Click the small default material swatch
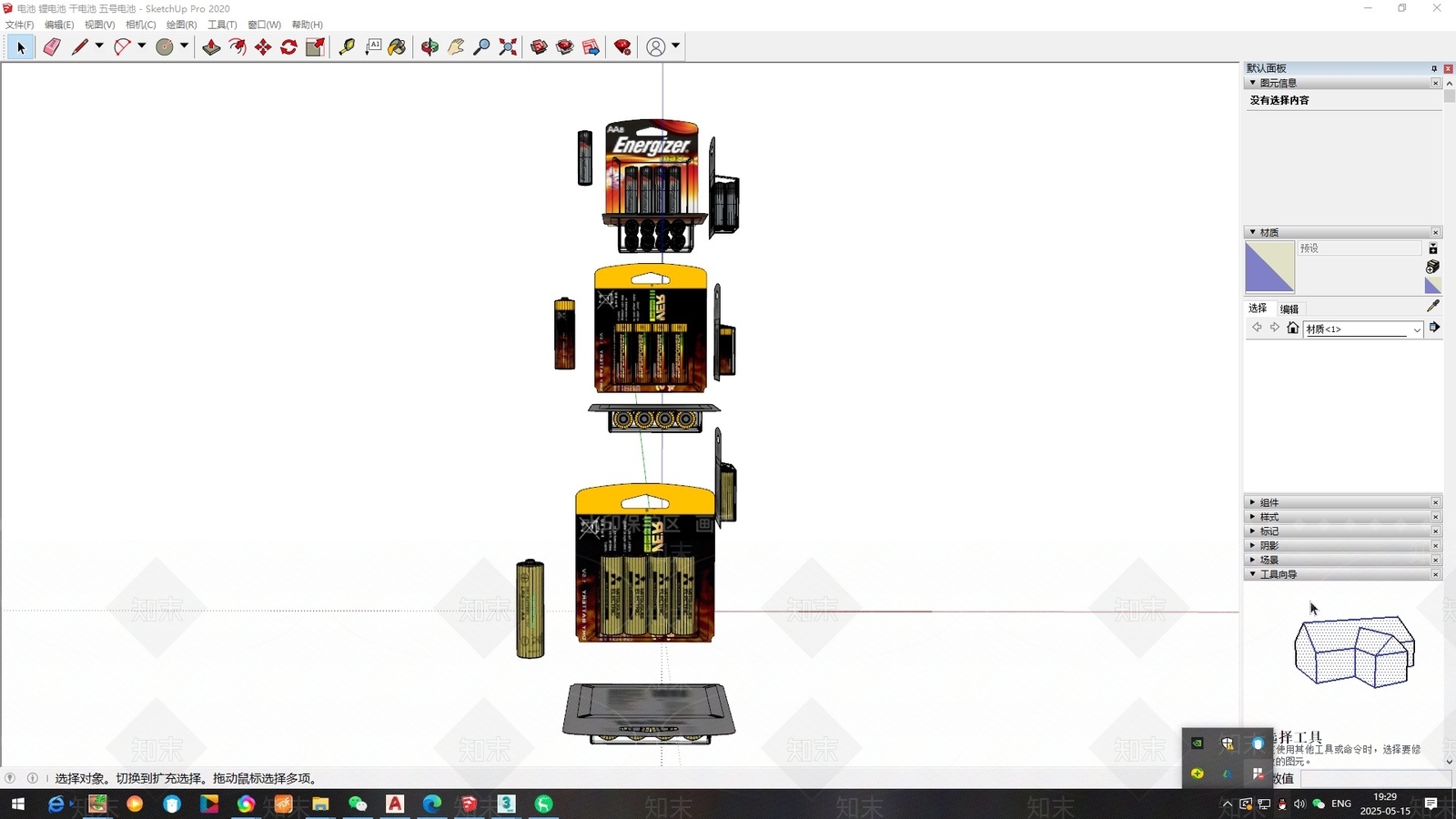Image resolution: width=1456 pixels, height=819 pixels. pyautogui.click(x=1432, y=286)
